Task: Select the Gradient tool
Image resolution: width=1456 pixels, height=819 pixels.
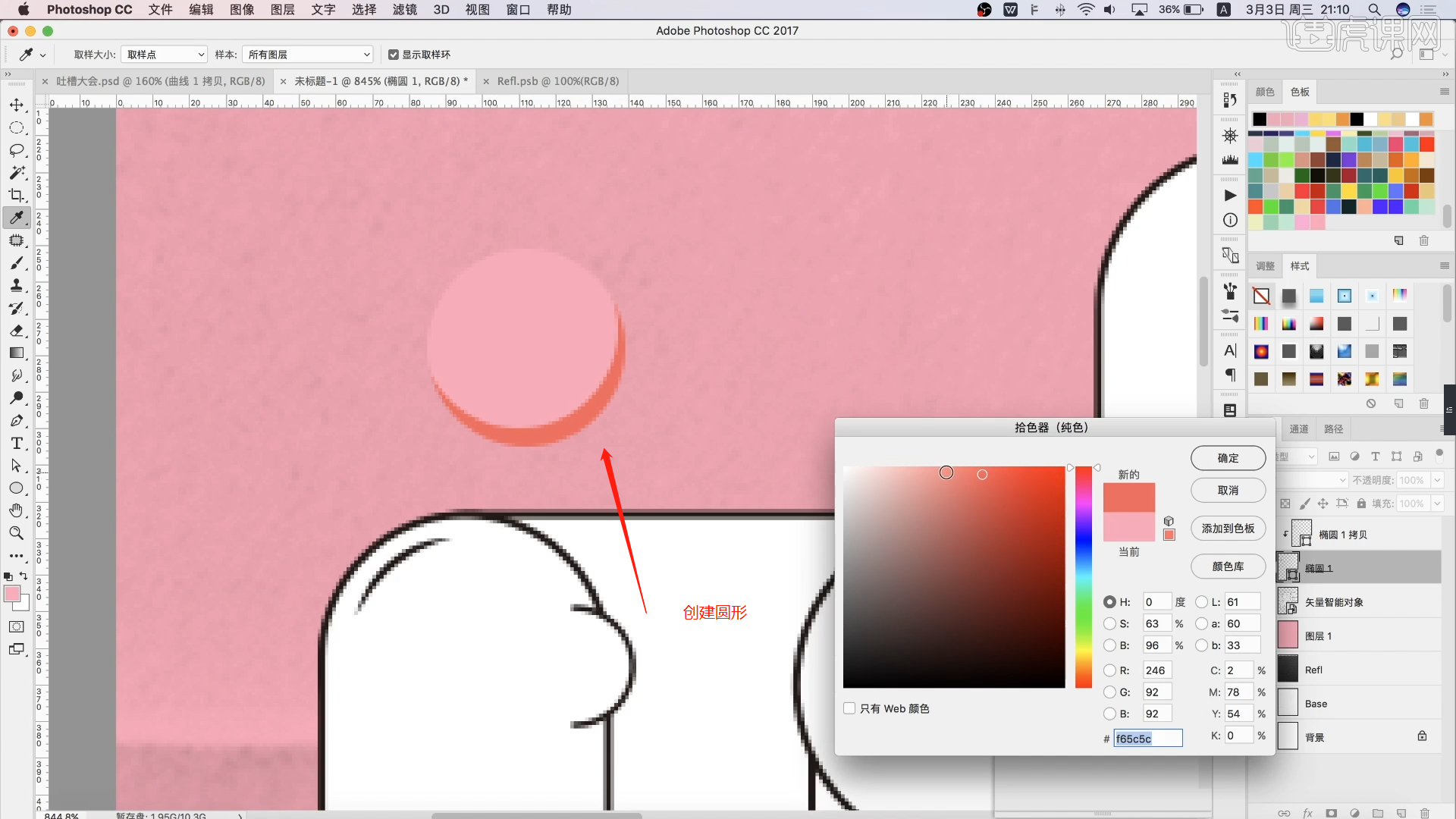Action: (x=17, y=353)
